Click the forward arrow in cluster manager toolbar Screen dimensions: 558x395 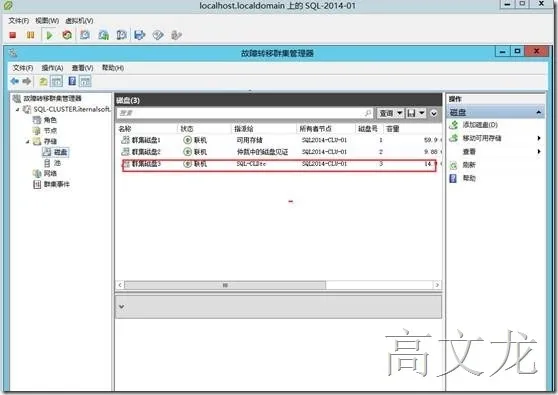coord(27,81)
